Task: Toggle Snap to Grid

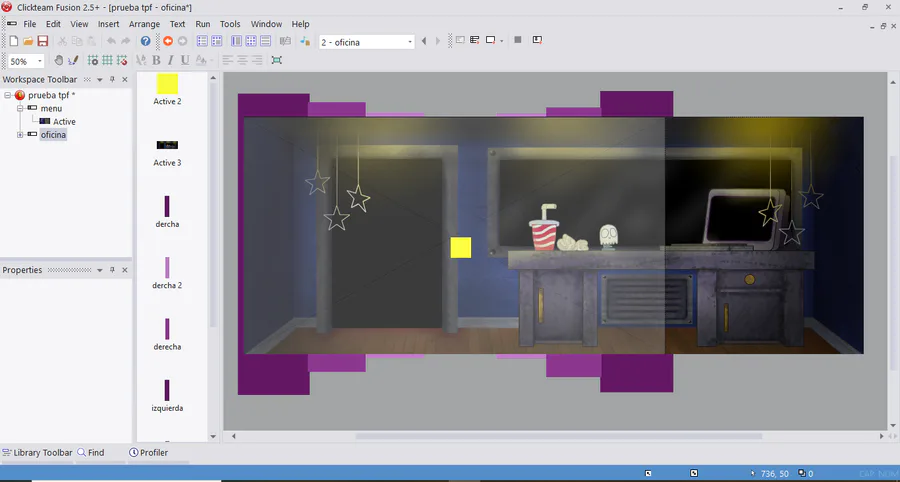Action: coord(122,60)
